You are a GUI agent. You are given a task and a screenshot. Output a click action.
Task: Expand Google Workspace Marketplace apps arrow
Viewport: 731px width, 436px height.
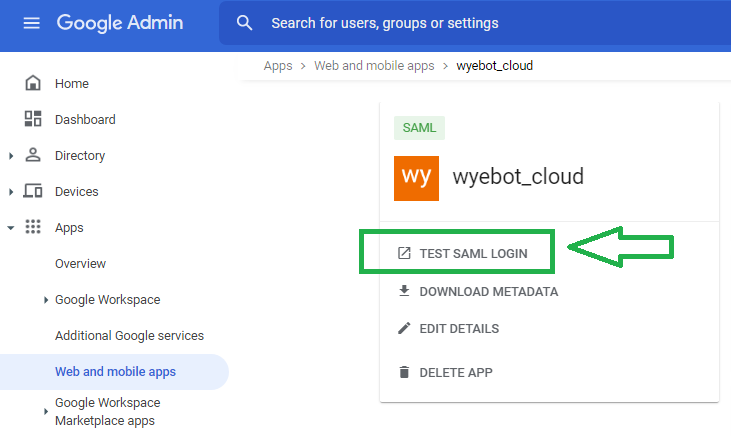(x=46, y=411)
